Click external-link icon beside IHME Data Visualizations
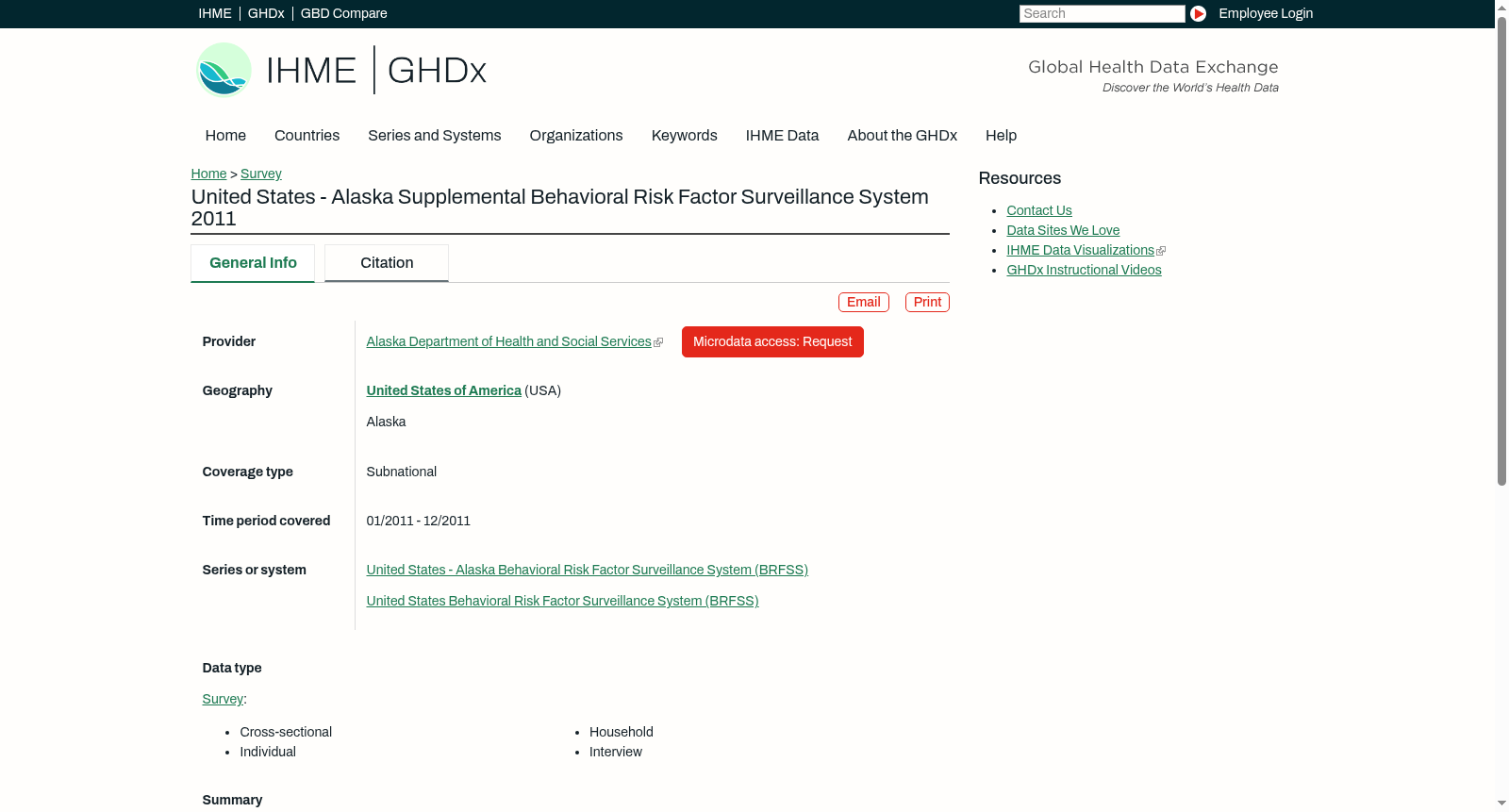 coord(1161,251)
